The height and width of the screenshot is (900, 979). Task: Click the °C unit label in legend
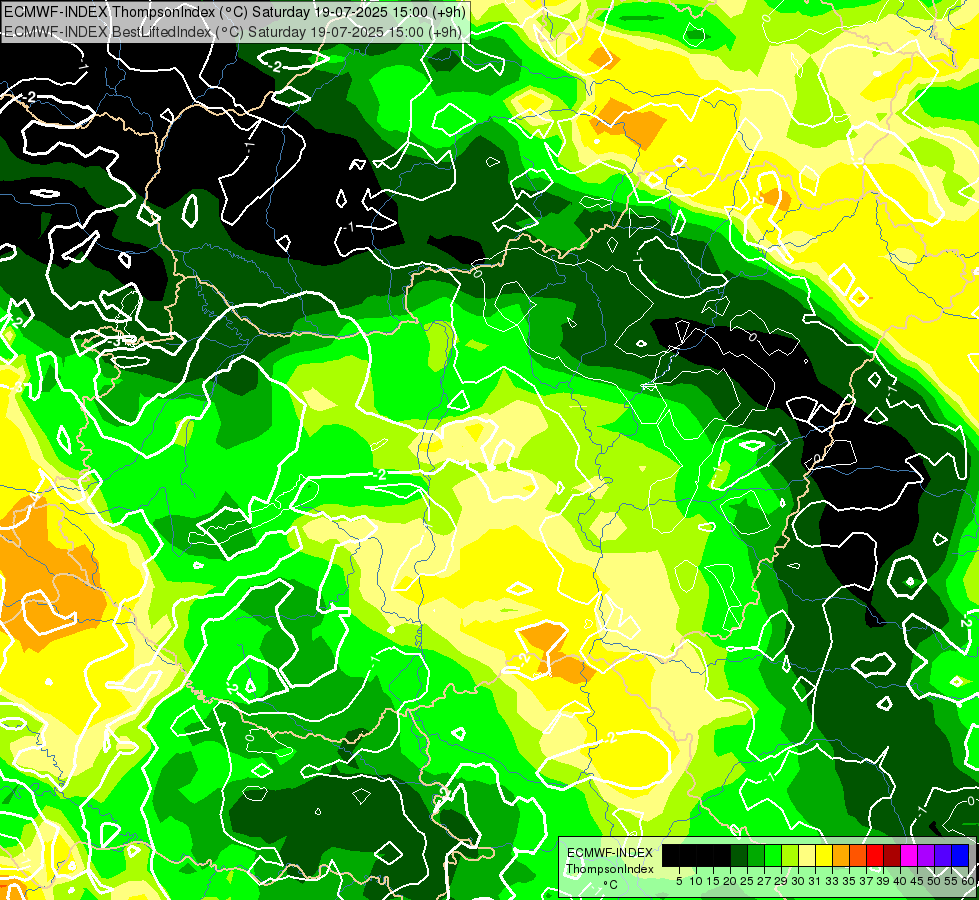pos(610,885)
